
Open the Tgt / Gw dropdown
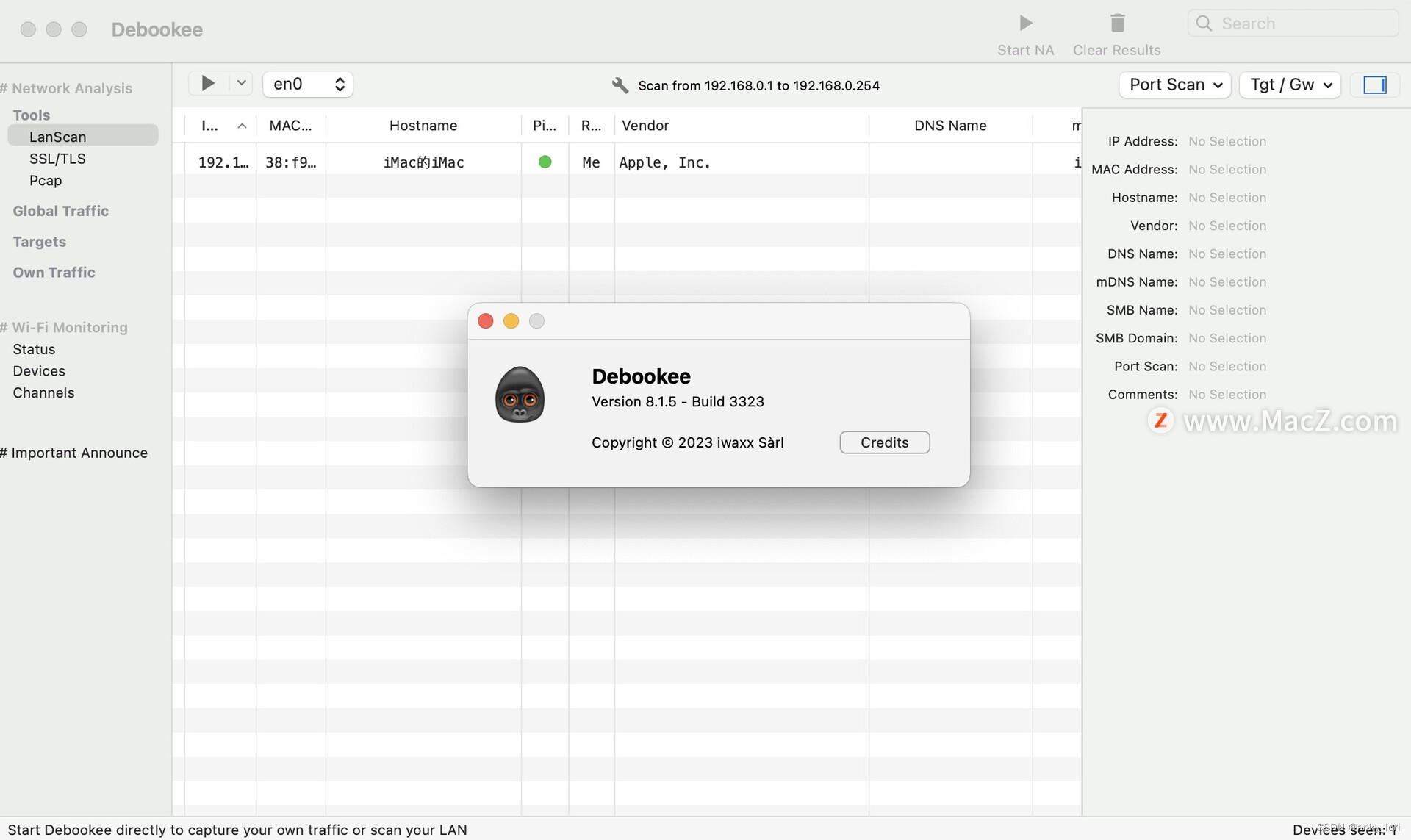(1290, 85)
